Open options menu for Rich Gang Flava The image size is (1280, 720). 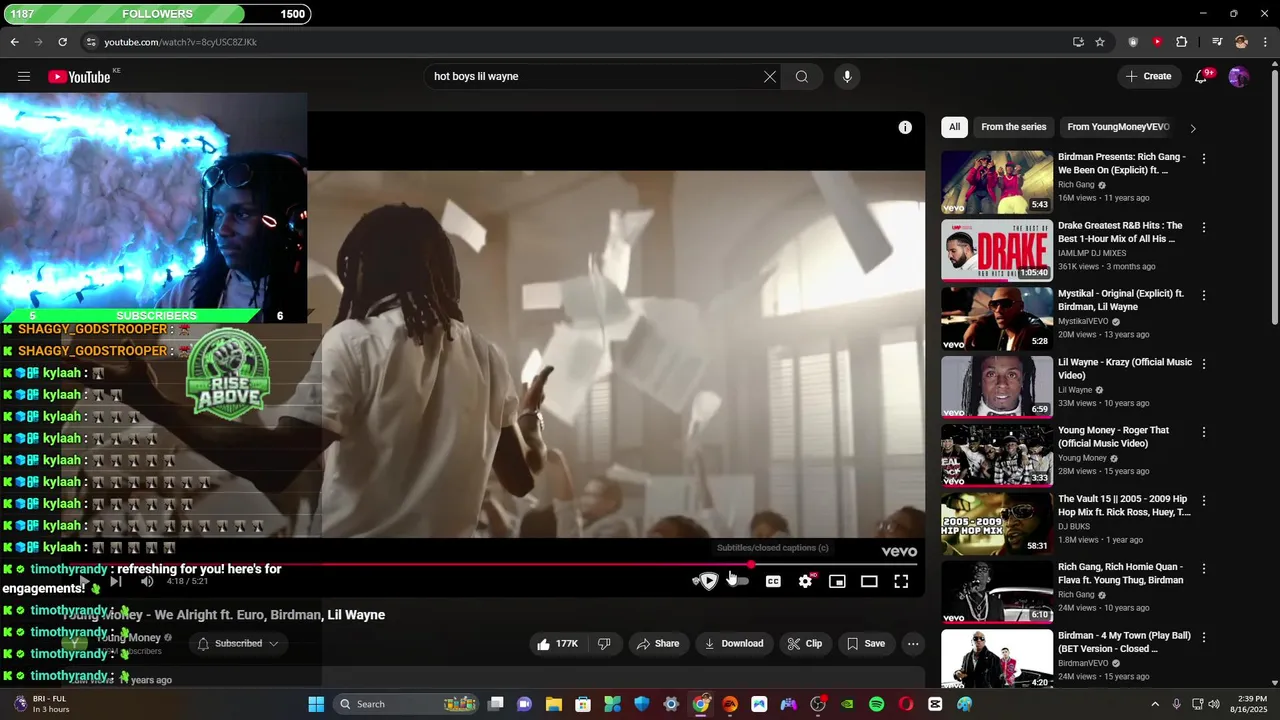(1203, 569)
